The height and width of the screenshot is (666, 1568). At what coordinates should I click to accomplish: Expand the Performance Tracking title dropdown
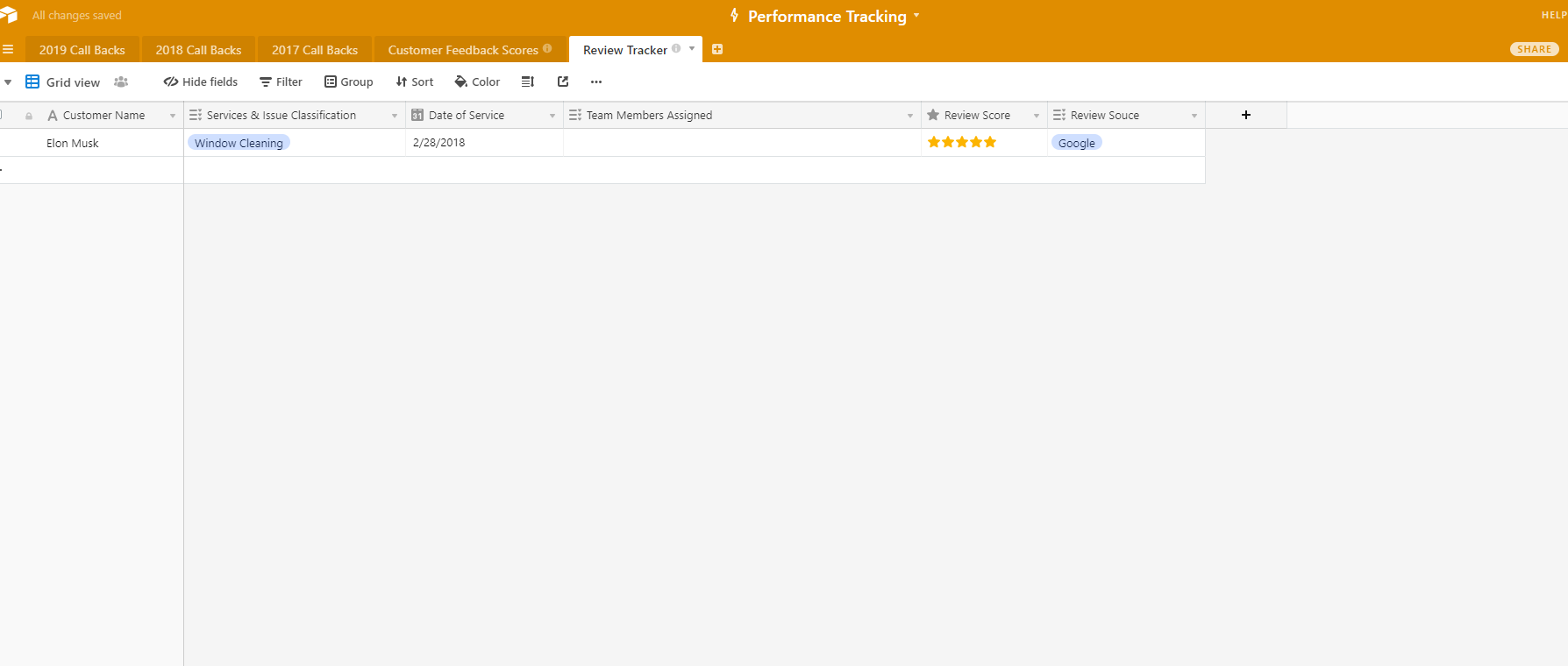coord(916,16)
